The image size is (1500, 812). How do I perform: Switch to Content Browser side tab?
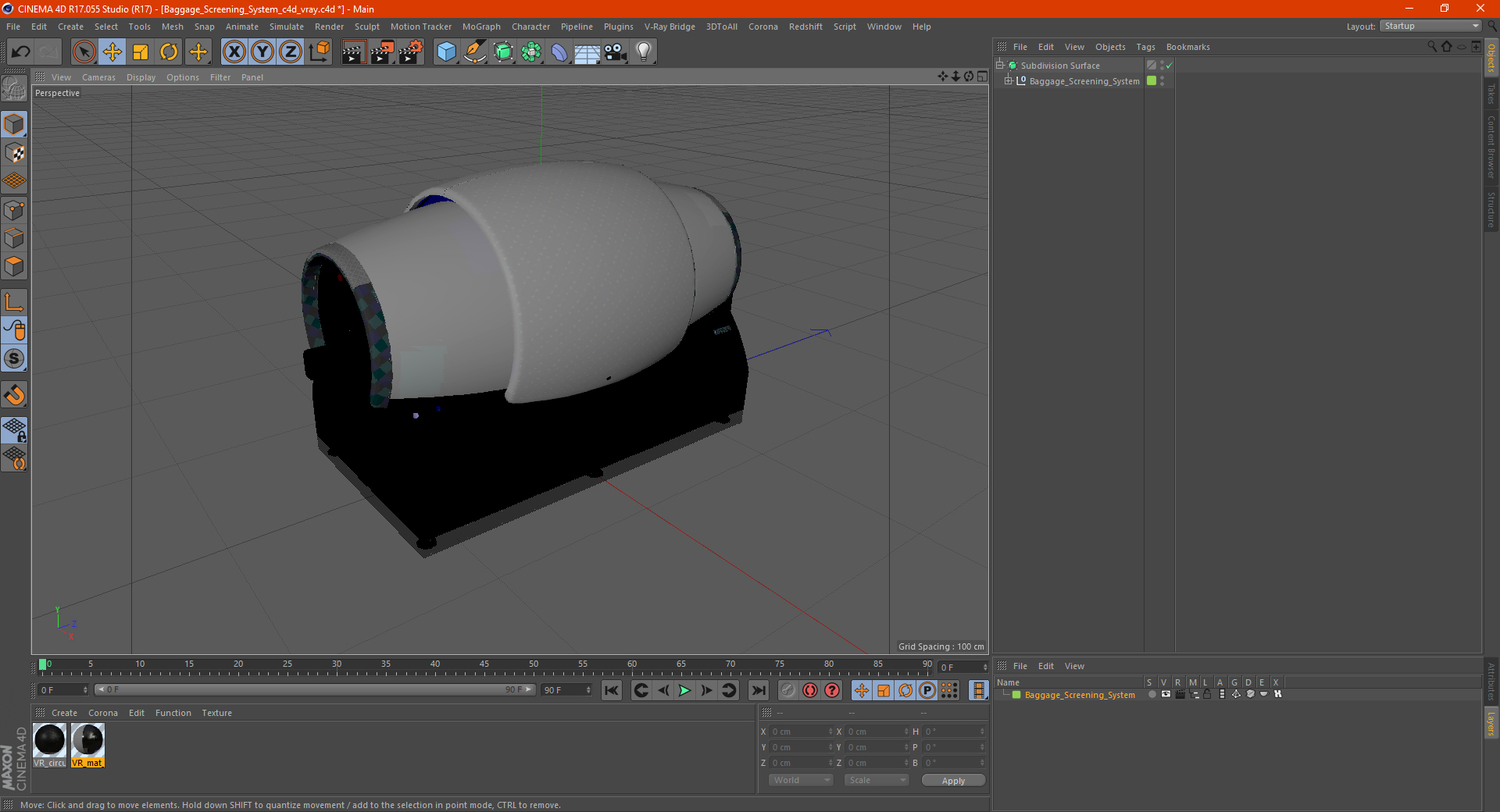1491,148
